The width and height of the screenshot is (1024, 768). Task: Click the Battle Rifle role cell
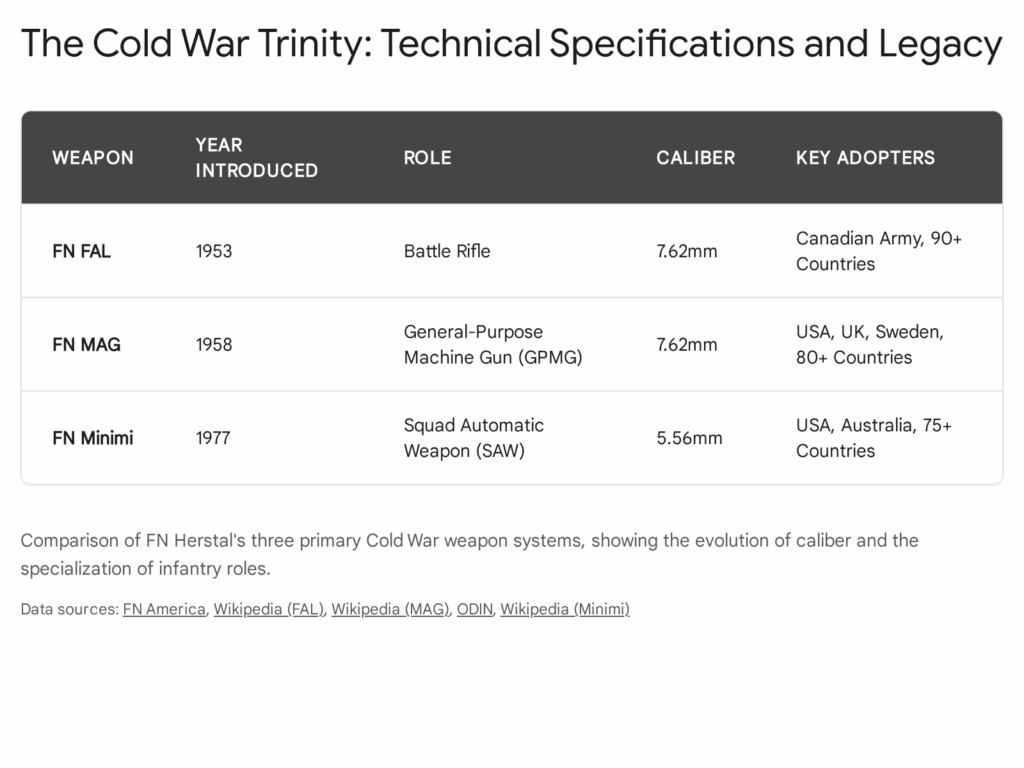(x=447, y=251)
